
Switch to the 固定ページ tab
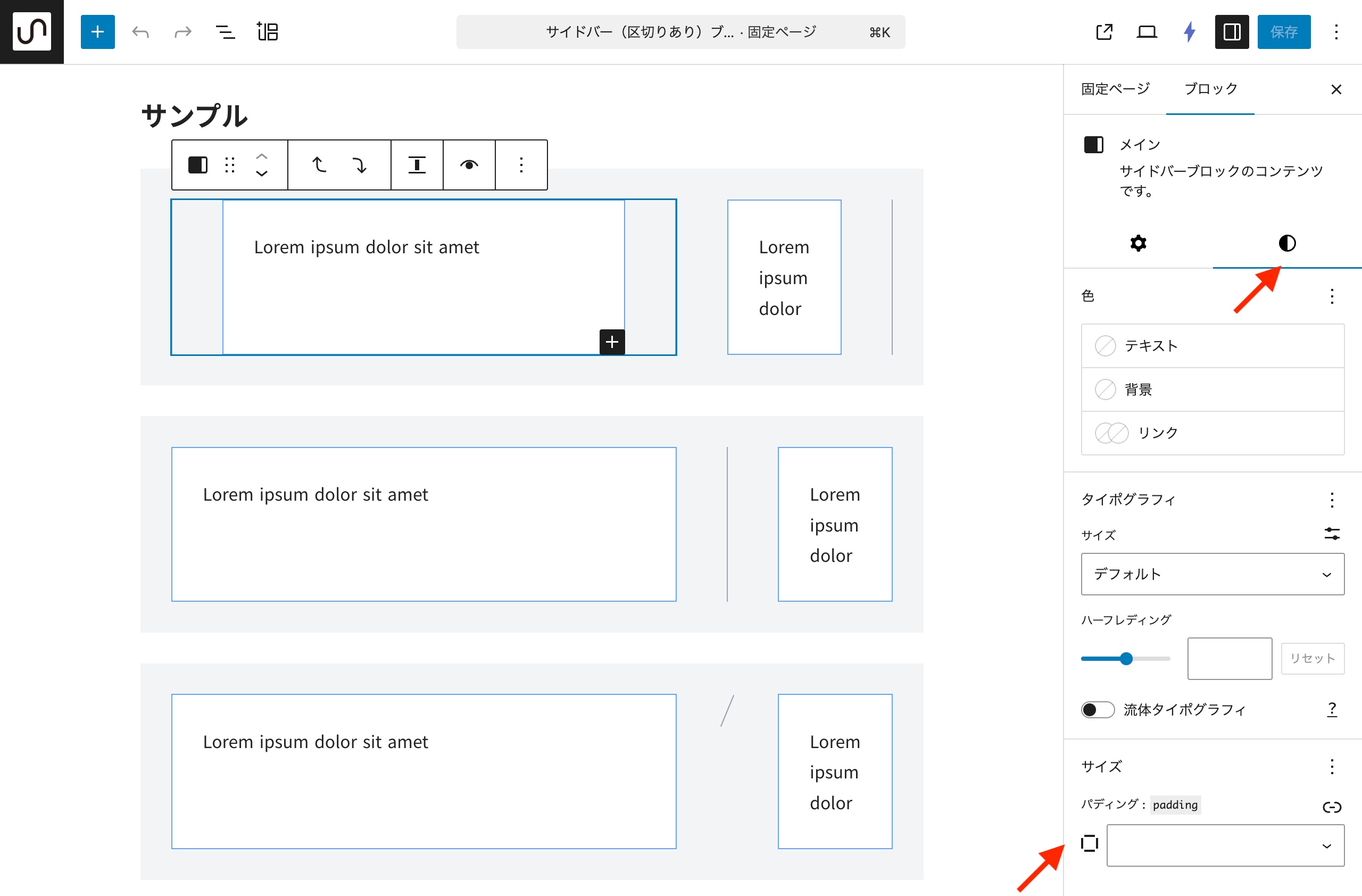pos(1115,89)
